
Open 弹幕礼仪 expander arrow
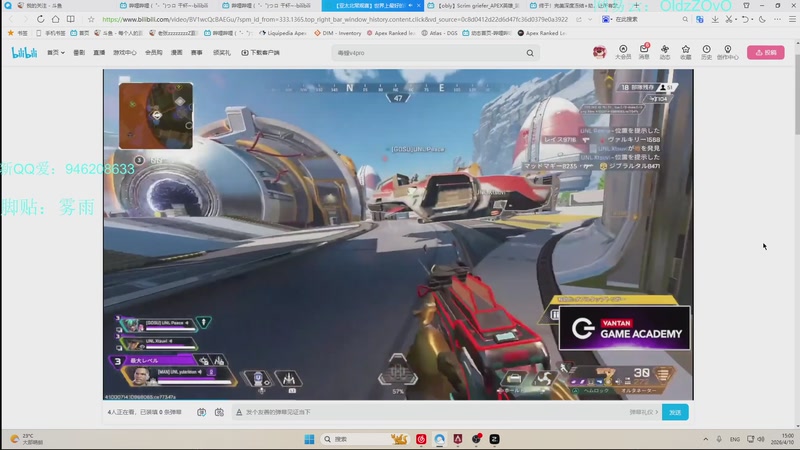click(657, 412)
